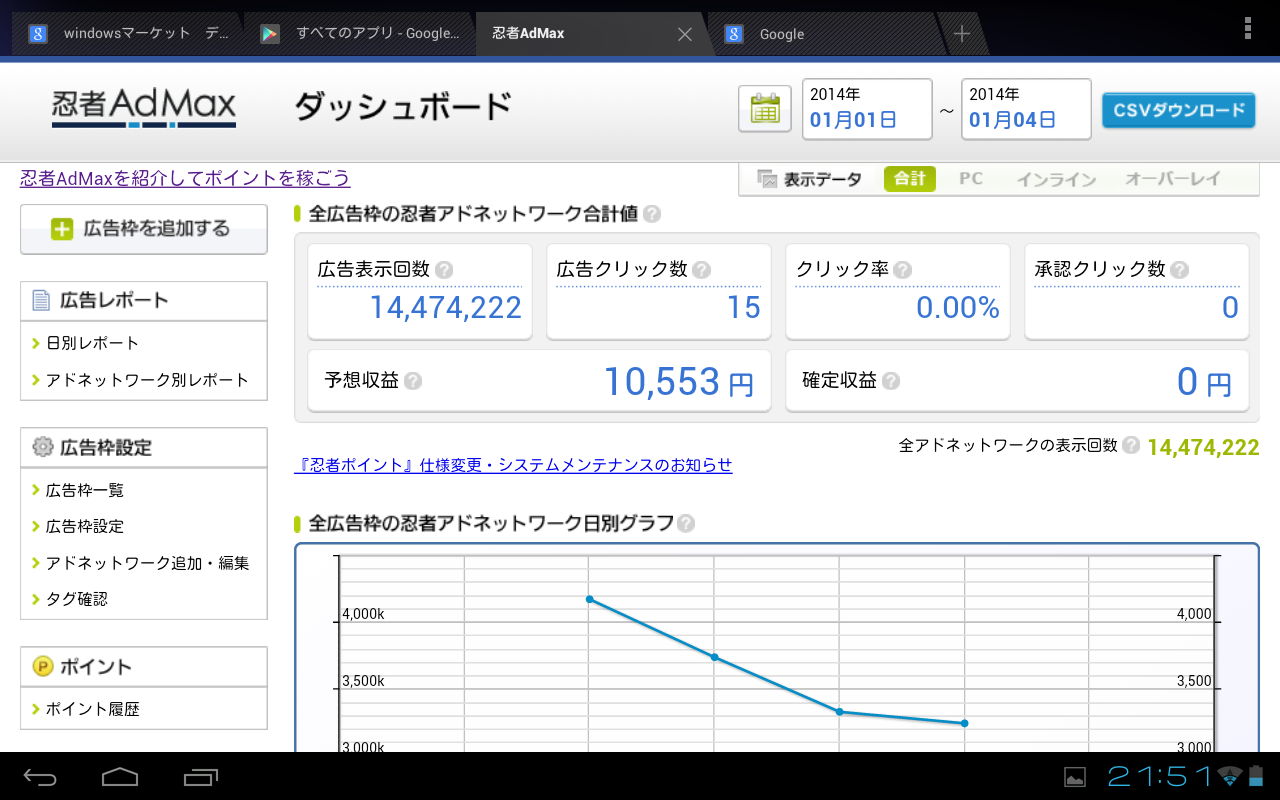
Task: Click help icon next to 全広告枠の忍者アドネットワーク合計値
Action: point(651,214)
